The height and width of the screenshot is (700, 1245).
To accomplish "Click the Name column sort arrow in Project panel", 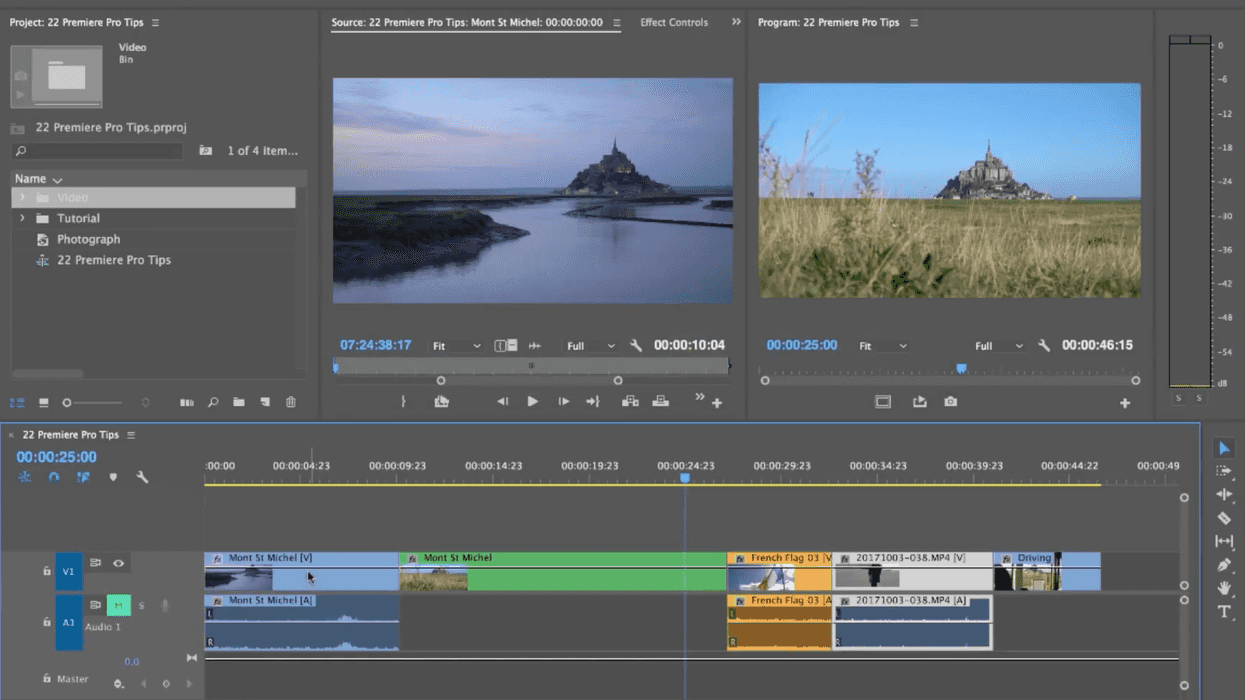I will (x=57, y=180).
